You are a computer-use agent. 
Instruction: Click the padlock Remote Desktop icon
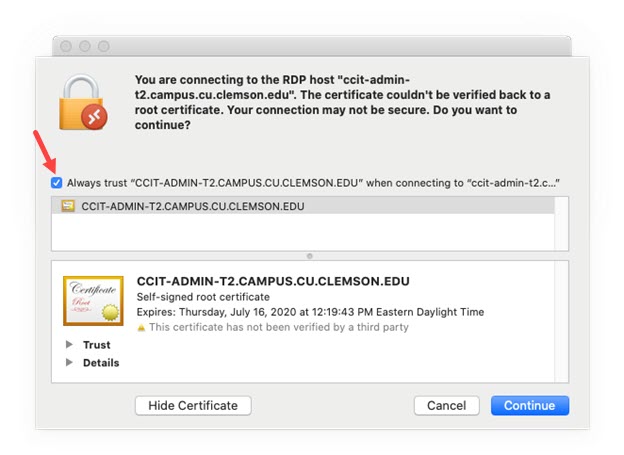83,102
